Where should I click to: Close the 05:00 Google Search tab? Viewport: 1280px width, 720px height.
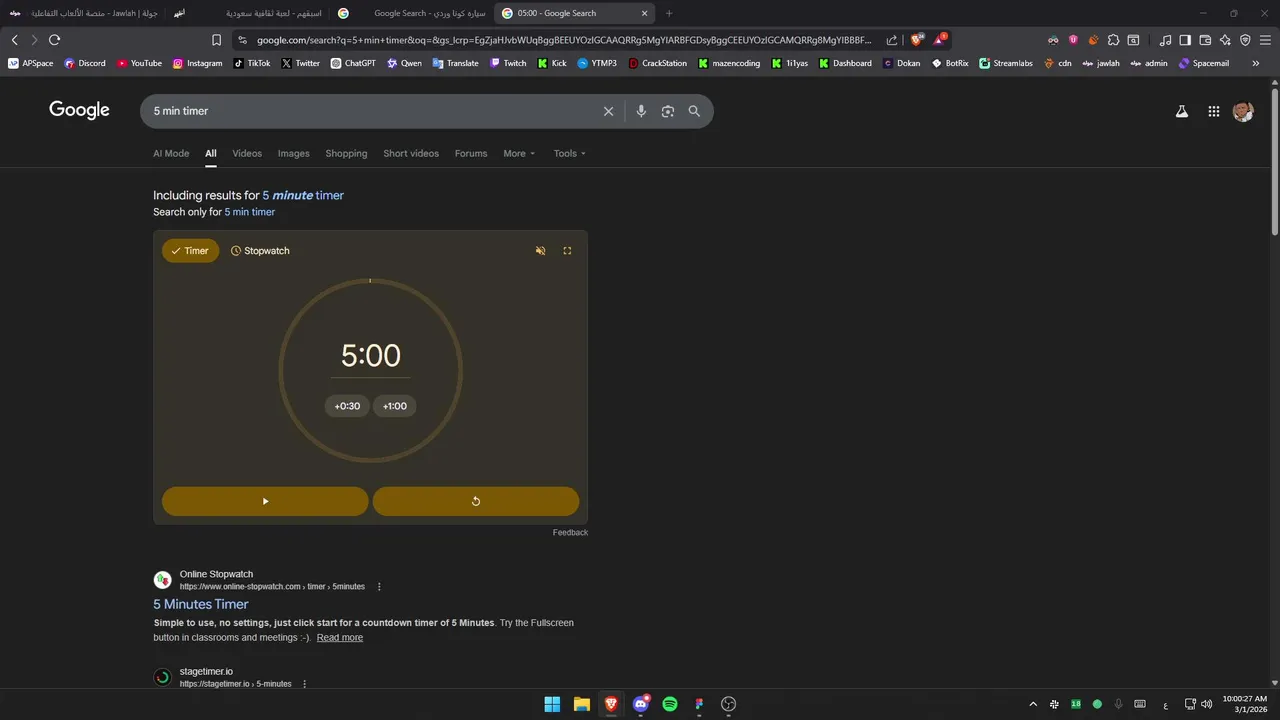[644, 13]
